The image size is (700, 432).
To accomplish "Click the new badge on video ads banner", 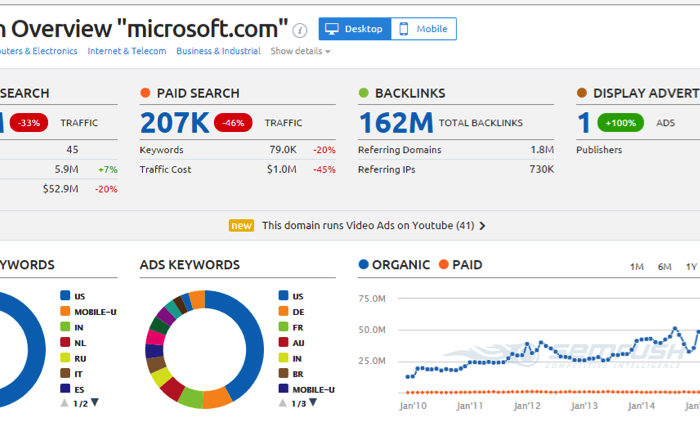I will [242, 225].
